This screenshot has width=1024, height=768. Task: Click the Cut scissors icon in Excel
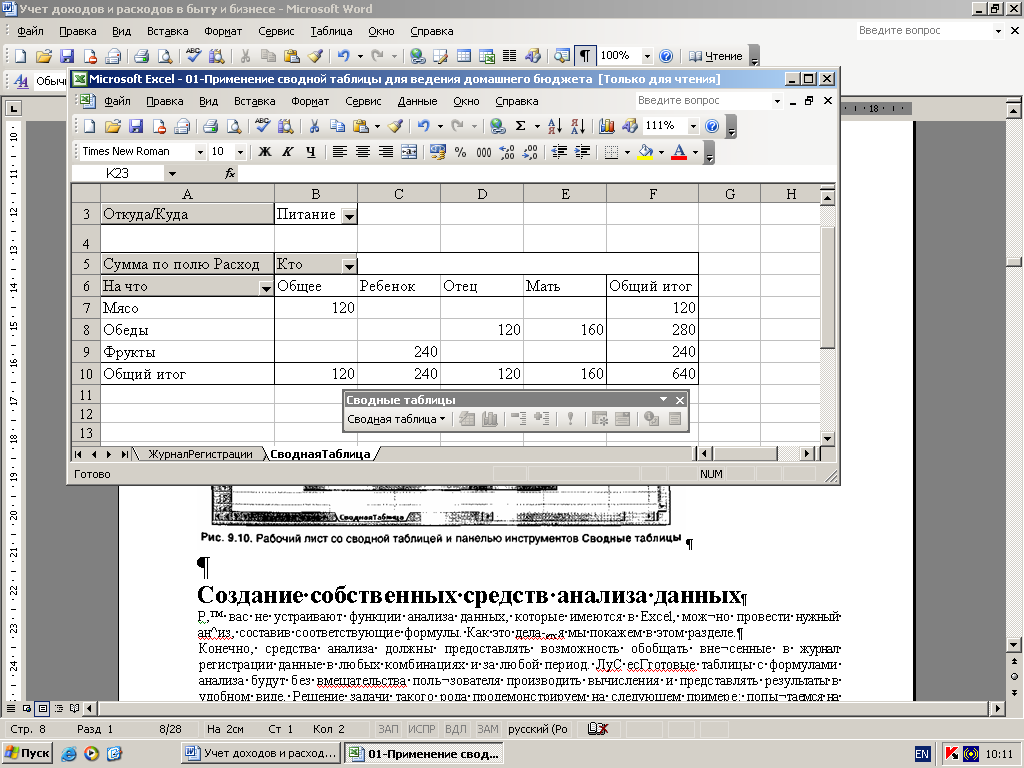click(314, 126)
